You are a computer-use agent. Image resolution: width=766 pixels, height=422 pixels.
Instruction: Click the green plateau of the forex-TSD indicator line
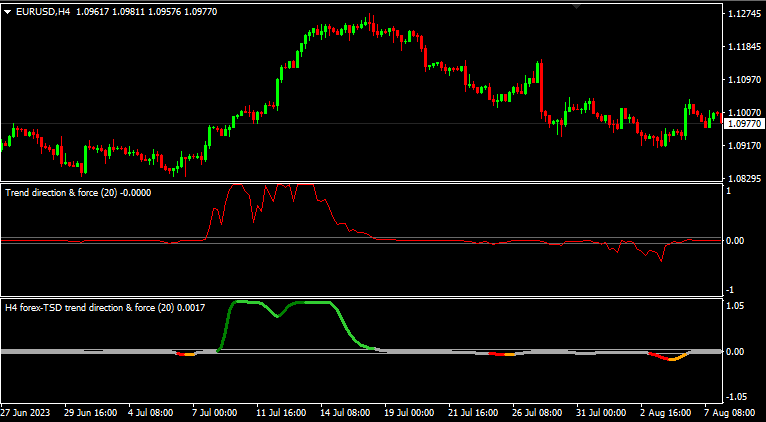click(x=318, y=303)
